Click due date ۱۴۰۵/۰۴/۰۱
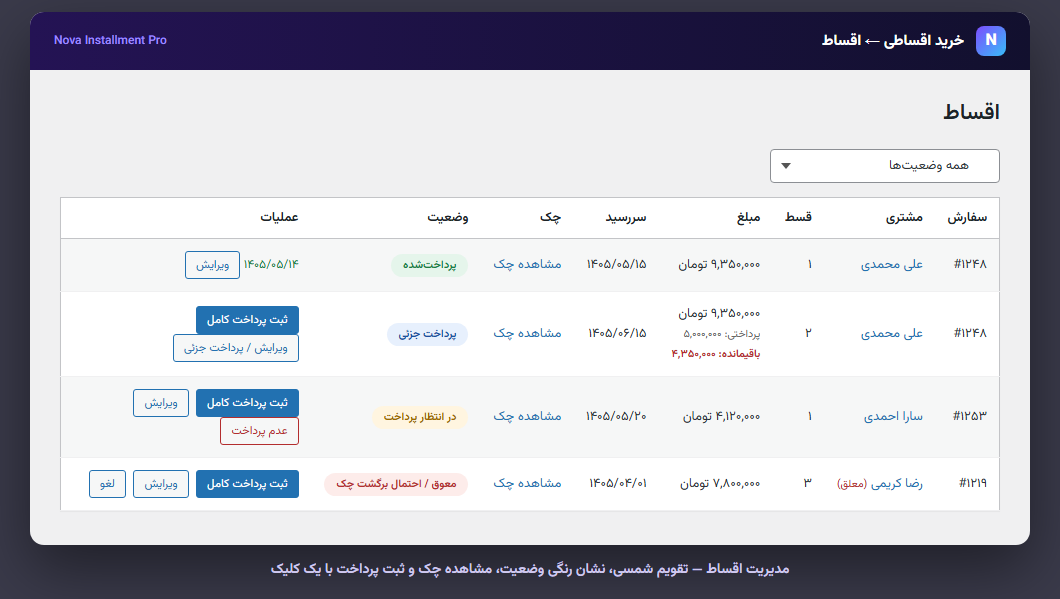1060x599 pixels. [x=618, y=483]
